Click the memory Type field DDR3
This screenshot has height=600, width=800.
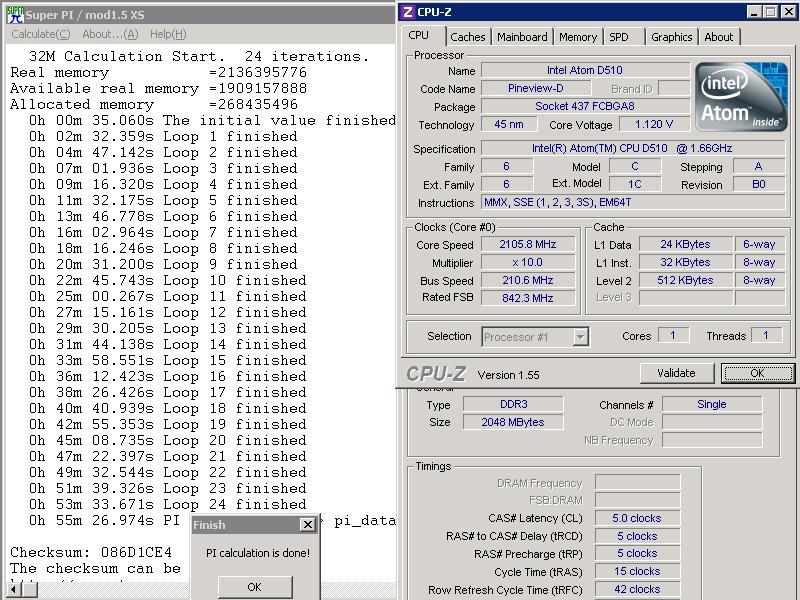513,404
